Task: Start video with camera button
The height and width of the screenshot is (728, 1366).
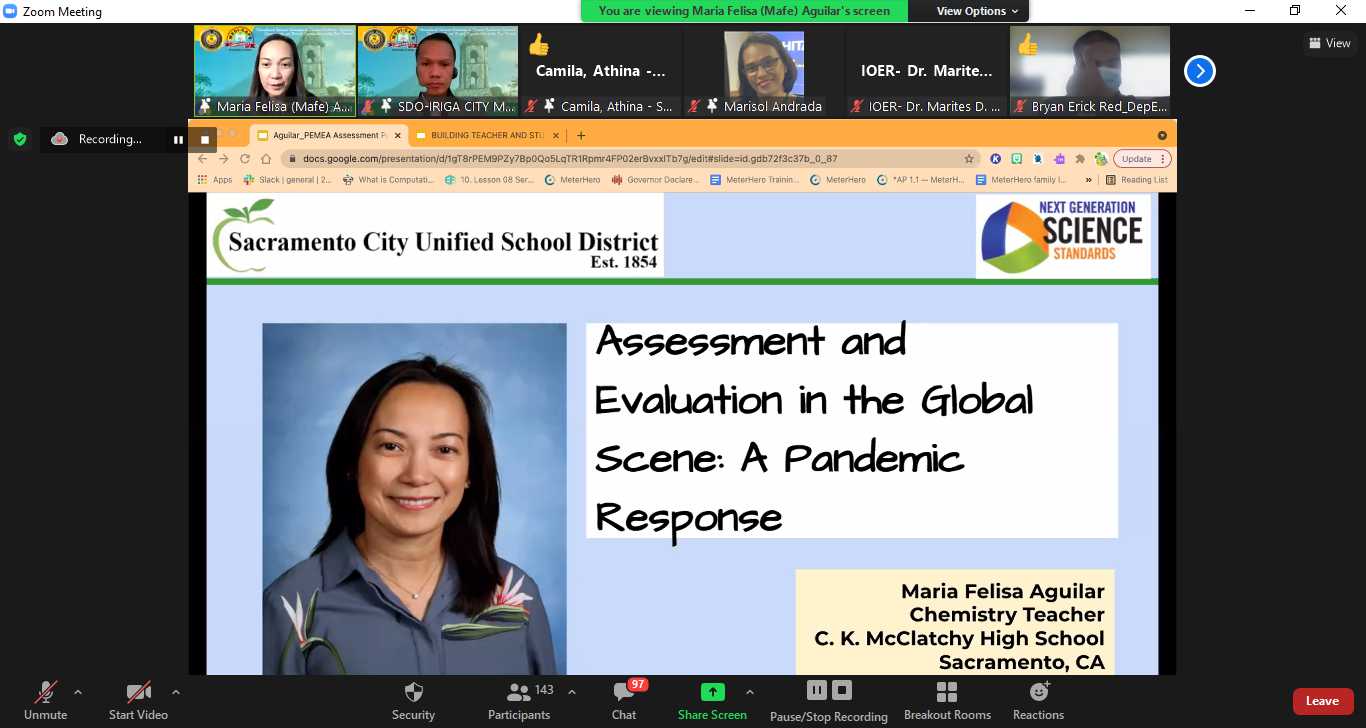Action: tap(138, 693)
